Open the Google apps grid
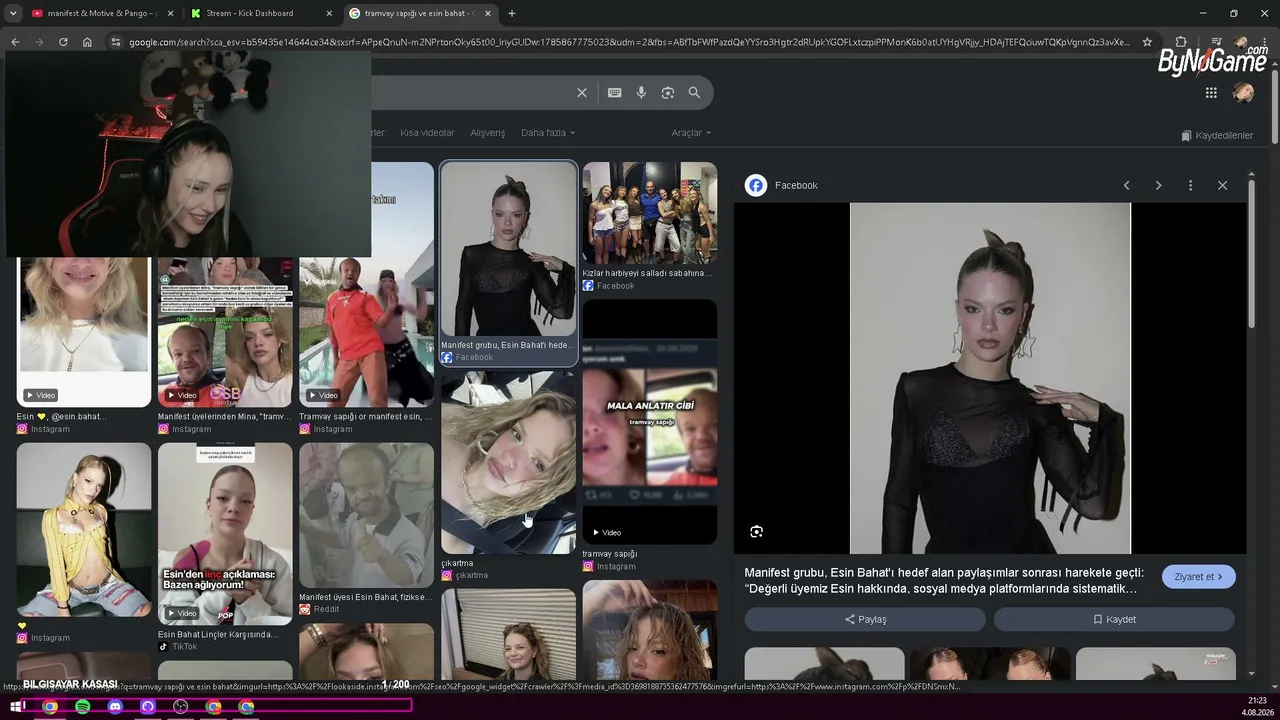1280x720 pixels. (x=1211, y=93)
